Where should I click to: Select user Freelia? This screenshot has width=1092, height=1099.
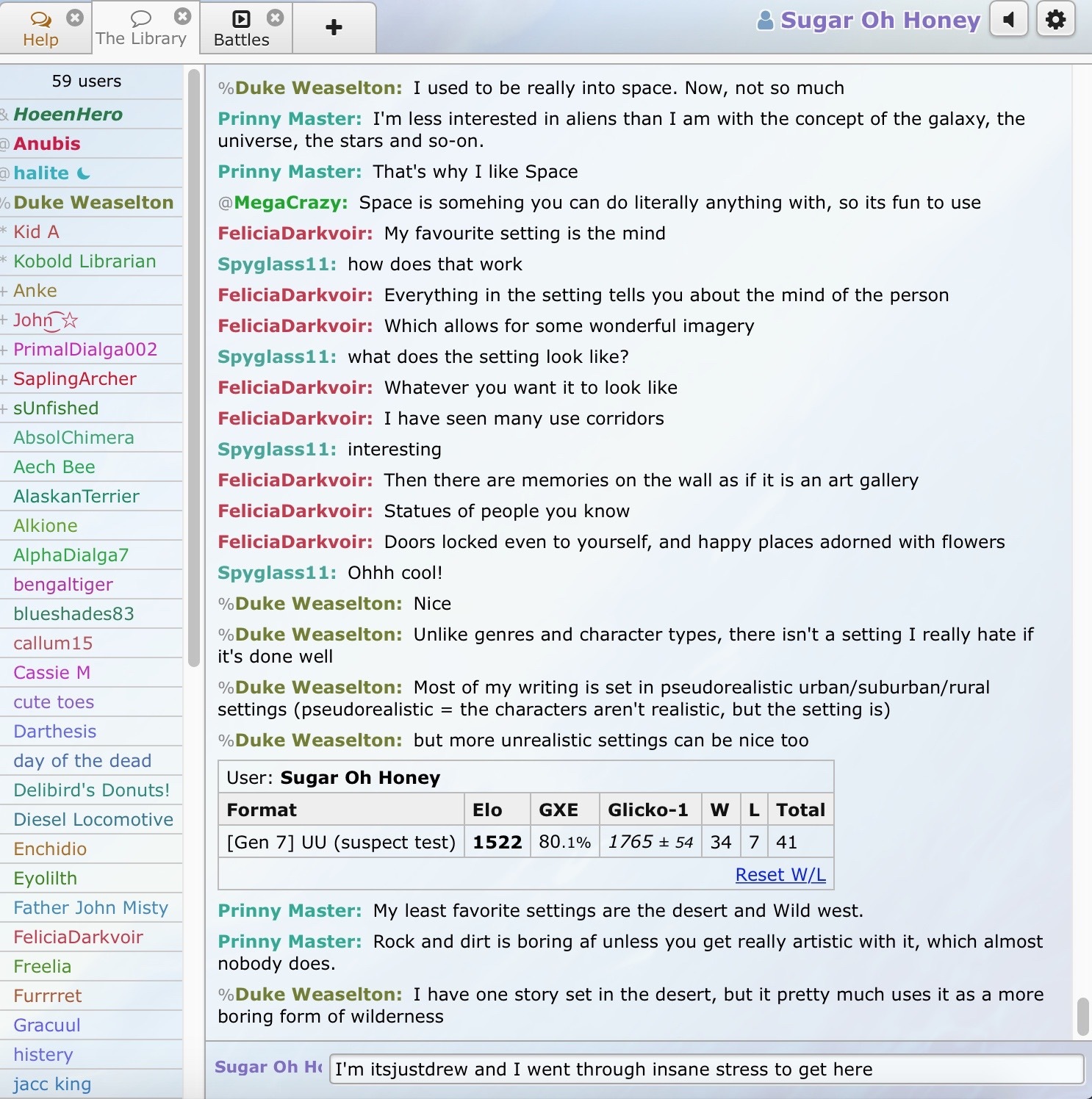[91, 966]
